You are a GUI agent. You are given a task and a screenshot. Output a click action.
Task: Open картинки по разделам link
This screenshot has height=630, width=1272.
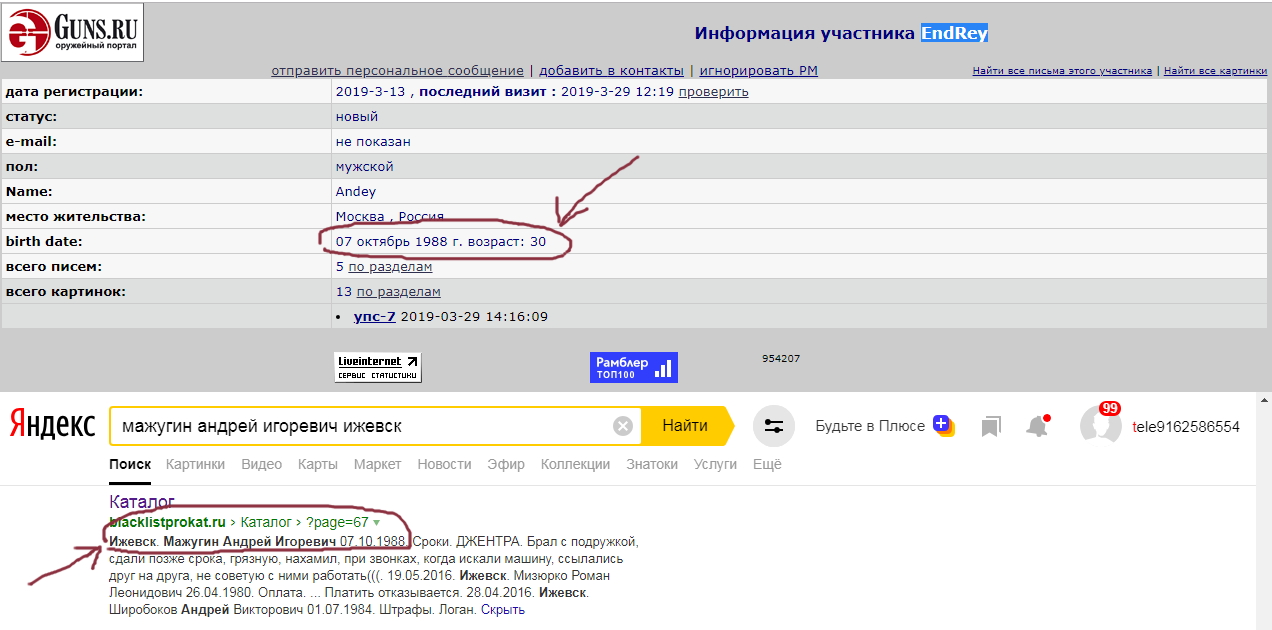(398, 292)
